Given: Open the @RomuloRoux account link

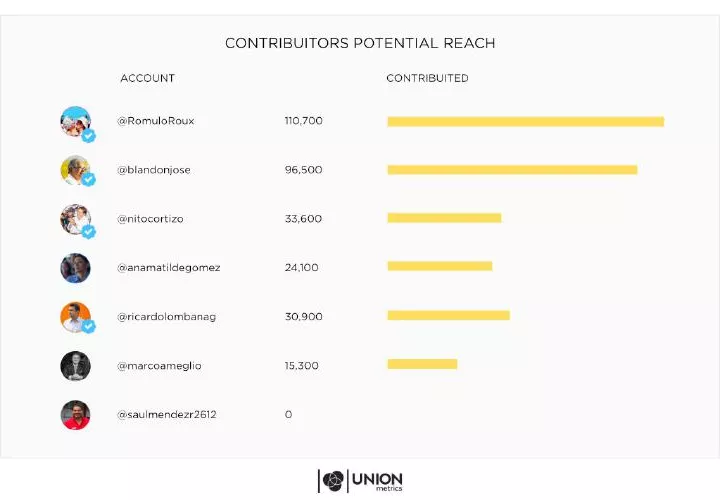Looking at the screenshot, I should pyautogui.click(x=156, y=121).
